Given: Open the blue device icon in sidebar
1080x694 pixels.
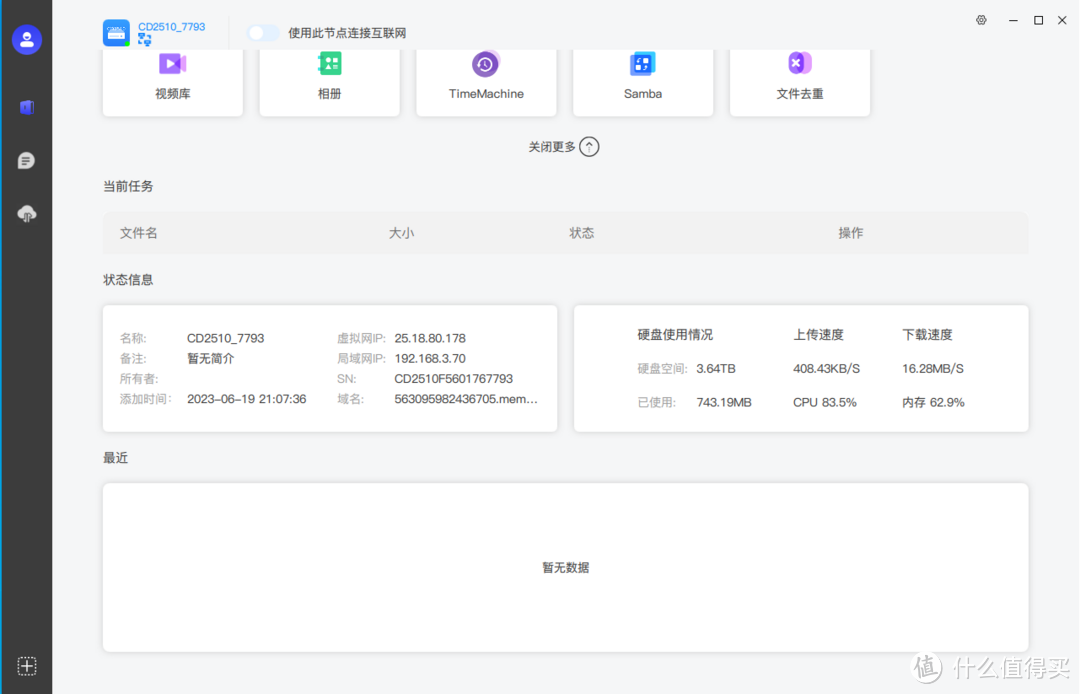Looking at the screenshot, I should pos(27,107).
